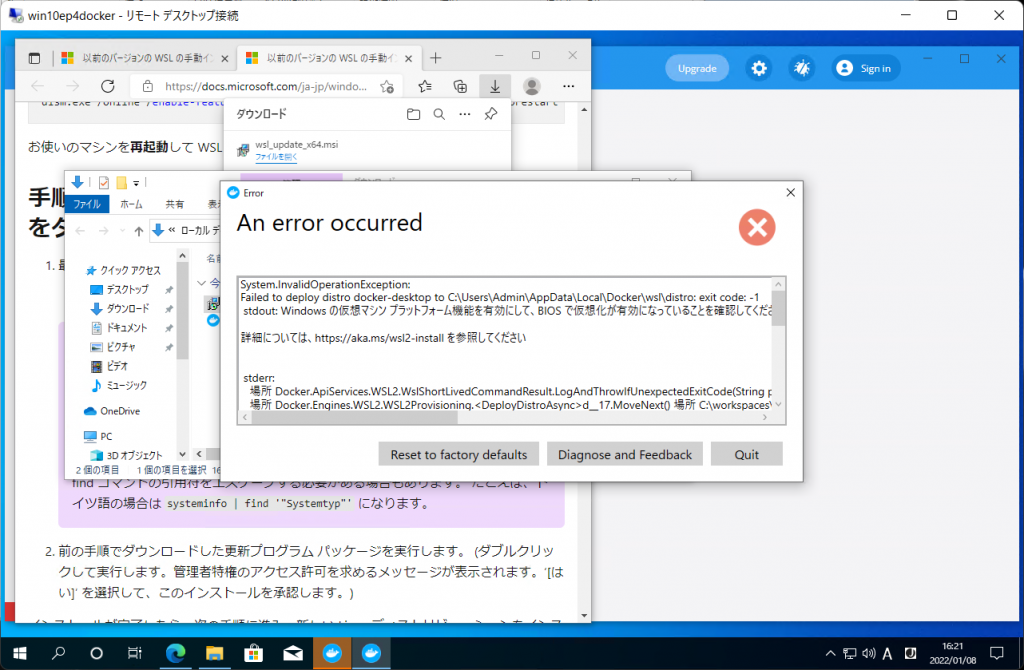Select クイック アクセス in Explorer tree

123,270
